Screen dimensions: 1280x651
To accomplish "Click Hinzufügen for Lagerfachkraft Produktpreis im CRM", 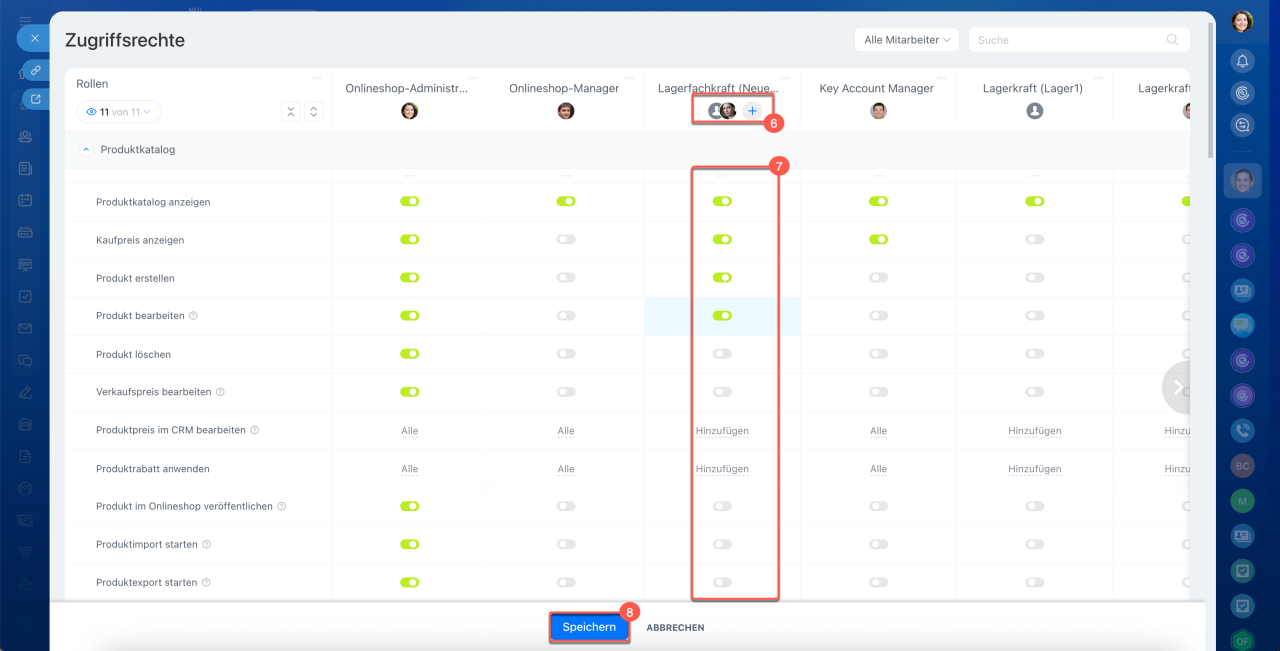I will pyautogui.click(x=722, y=431).
